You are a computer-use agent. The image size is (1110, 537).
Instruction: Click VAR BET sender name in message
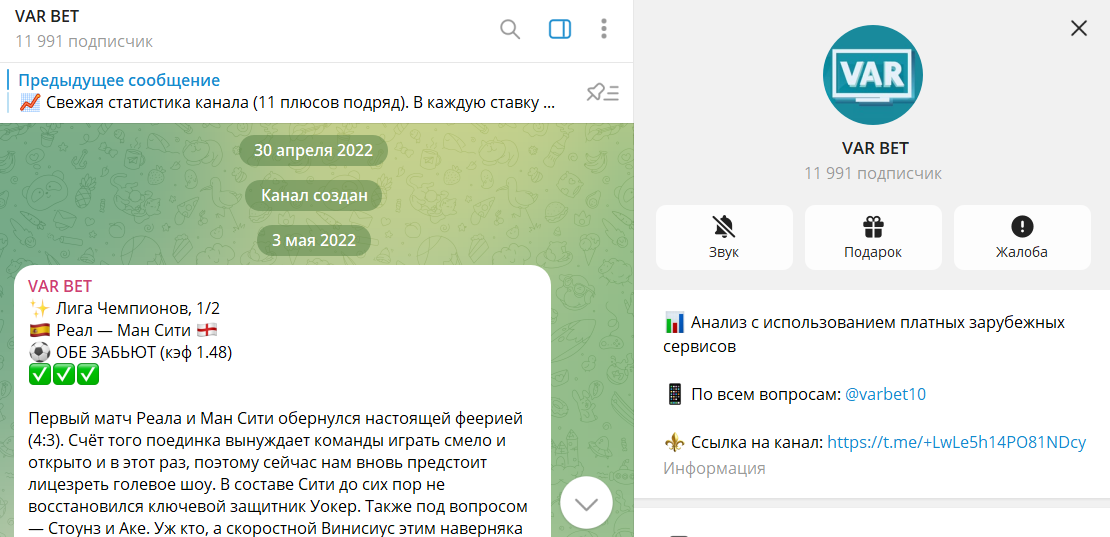click(x=60, y=286)
